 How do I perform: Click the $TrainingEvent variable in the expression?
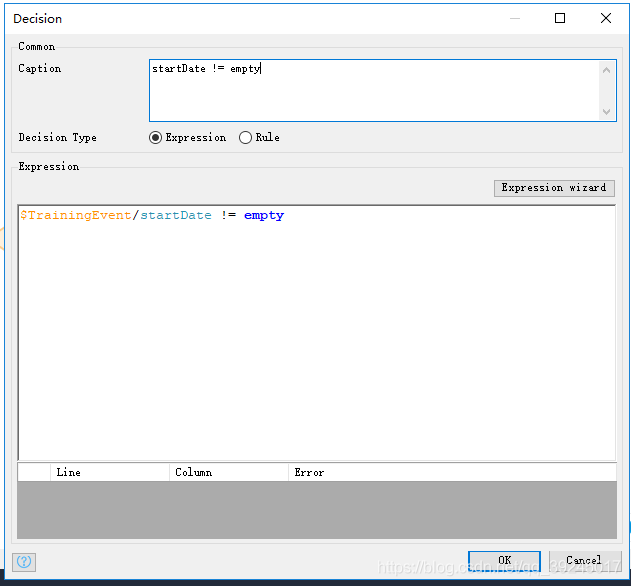[75, 216]
